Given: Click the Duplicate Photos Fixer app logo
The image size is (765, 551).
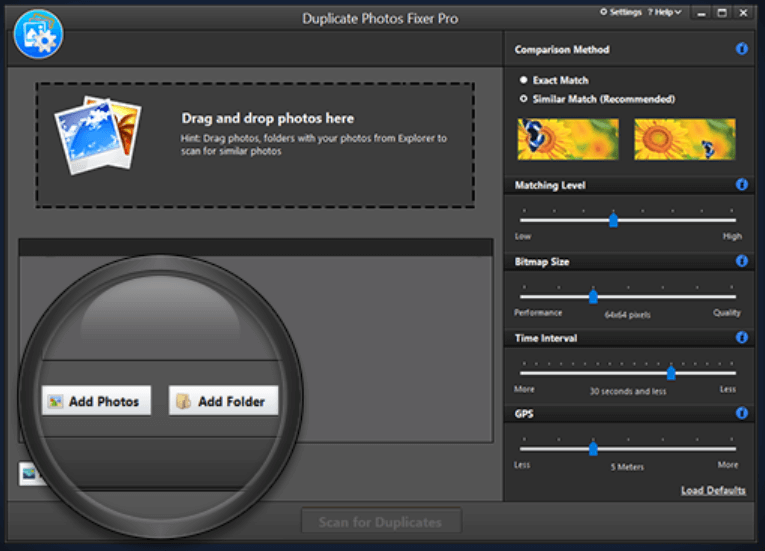Looking at the screenshot, I should tap(38, 33).
